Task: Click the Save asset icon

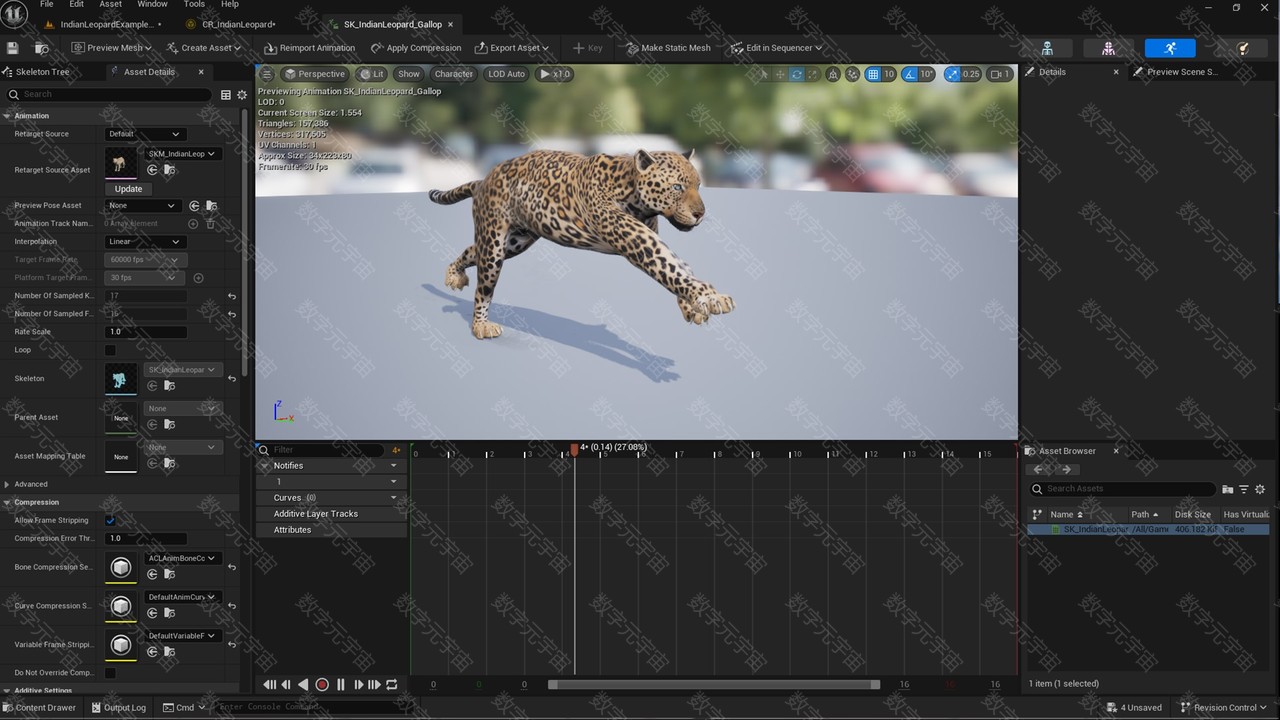Action: pyautogui.click(x=12, y=48)
